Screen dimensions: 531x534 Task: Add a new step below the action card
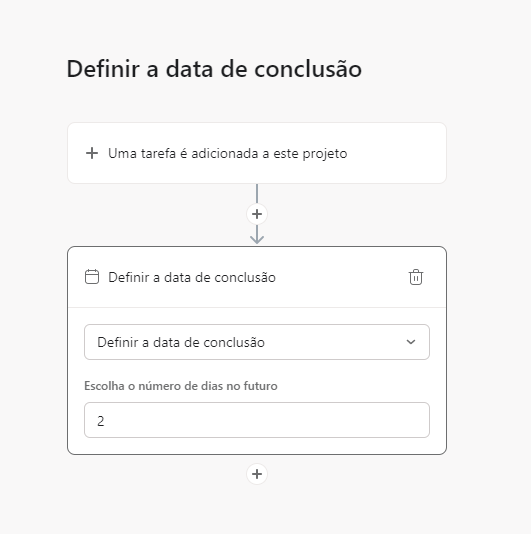[x=257, y=474]
